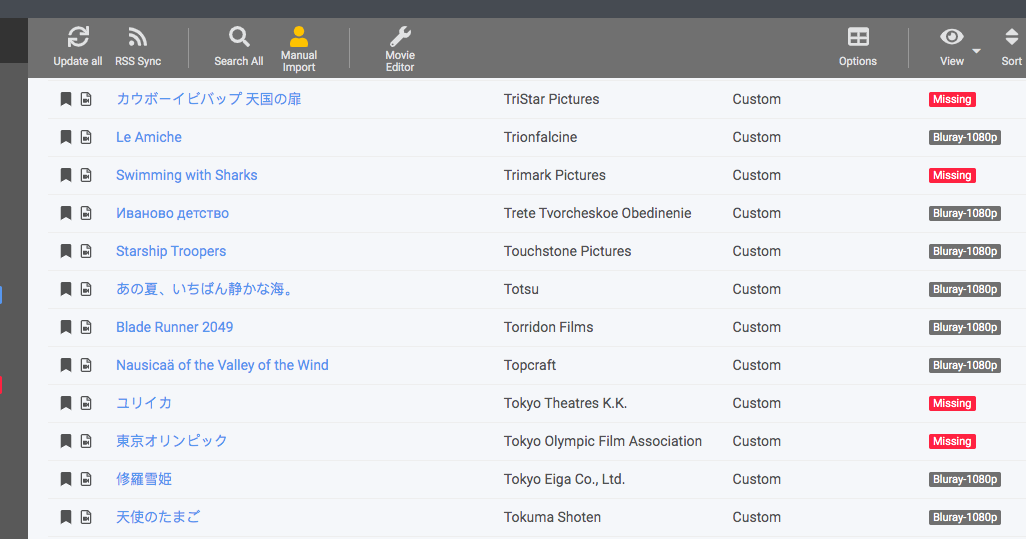The width and height of the screenshot is (1026, 539).
Task: Click studio text TriStar Pictures
Action: (x=552, y=99)
